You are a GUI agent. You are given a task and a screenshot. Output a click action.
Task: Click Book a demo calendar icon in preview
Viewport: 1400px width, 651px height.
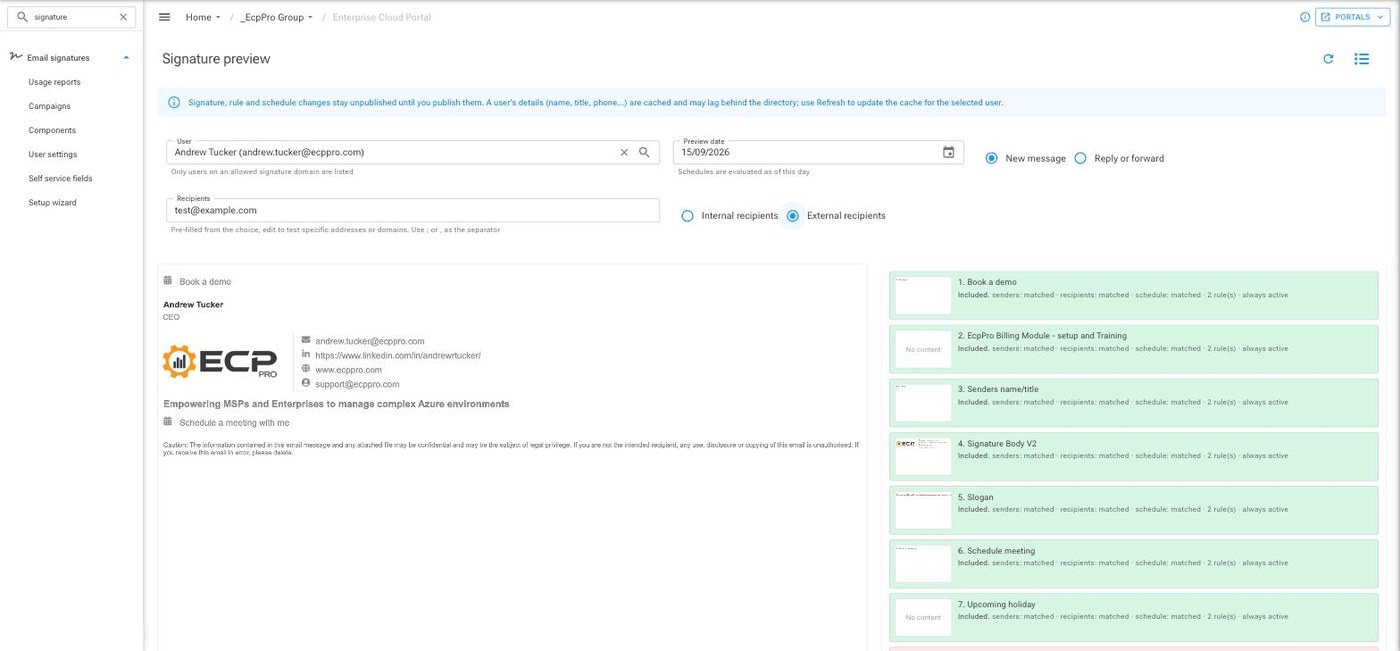[x=168, y=281]
